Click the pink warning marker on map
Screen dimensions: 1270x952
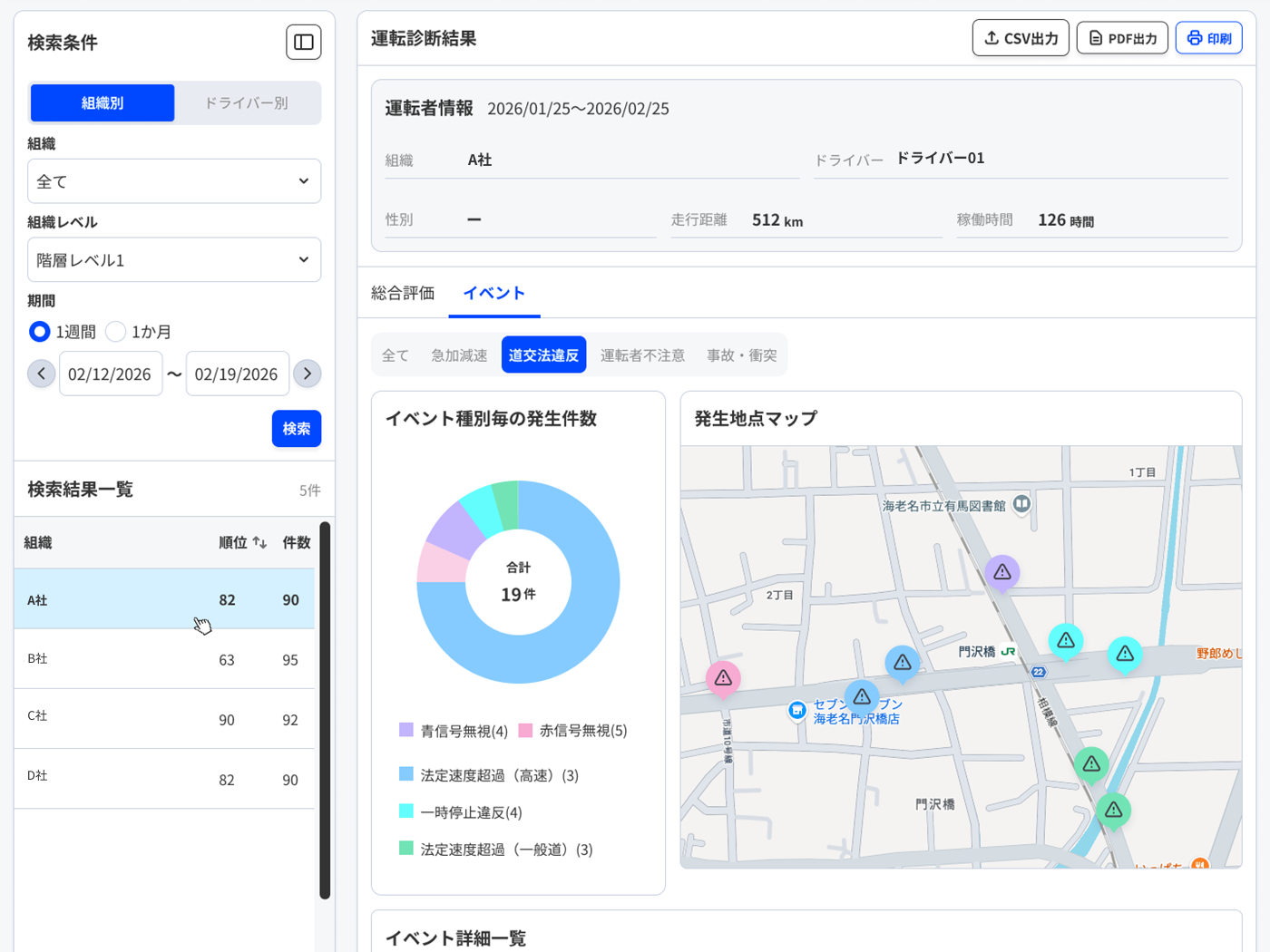tap(723, 678)
